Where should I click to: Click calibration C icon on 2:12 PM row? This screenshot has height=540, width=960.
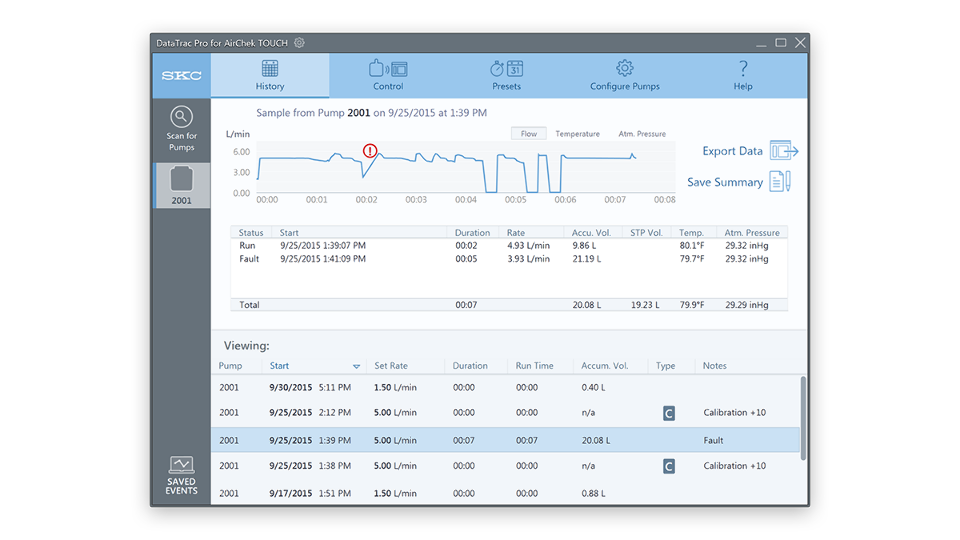click(x=669, y=413)
